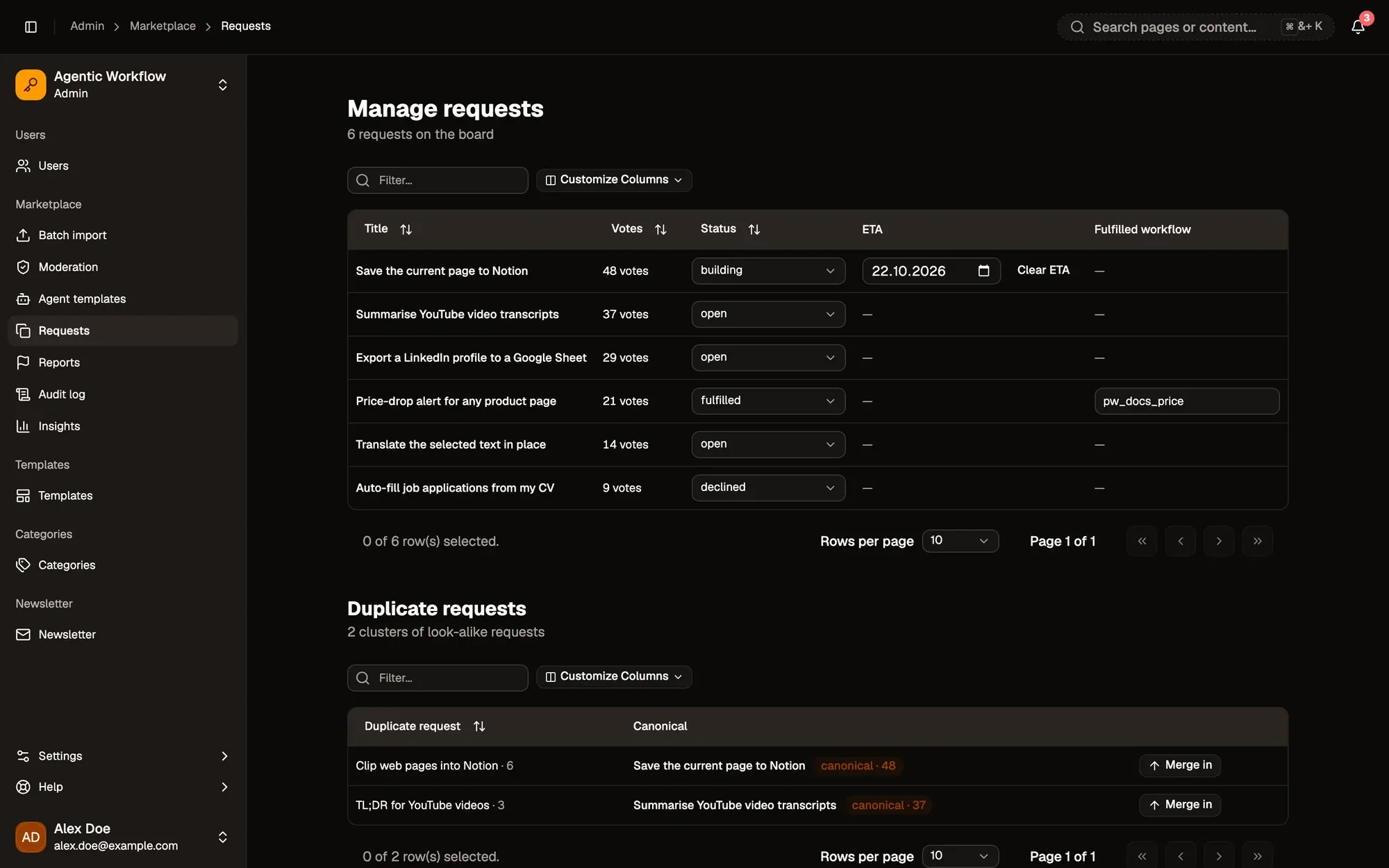Open the Insights page
The width and height of the screenshot is (1389, 868).
coord(123,426)
